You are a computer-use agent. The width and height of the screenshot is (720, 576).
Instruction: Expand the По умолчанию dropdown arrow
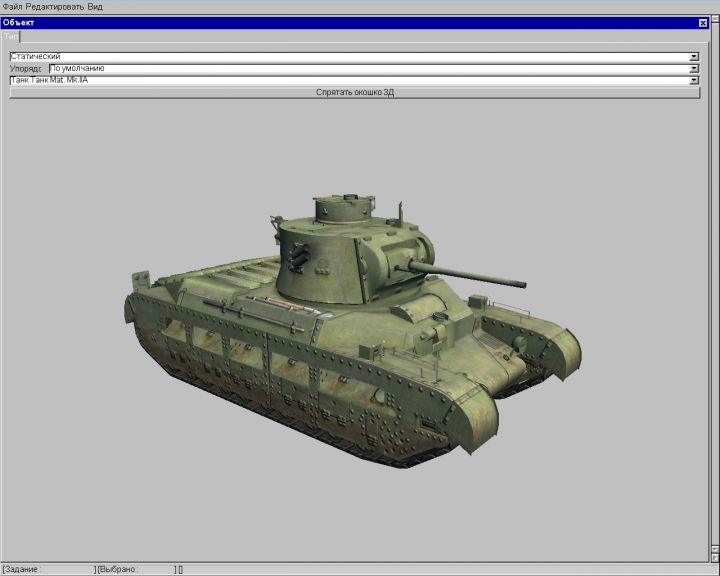point(694,69)
